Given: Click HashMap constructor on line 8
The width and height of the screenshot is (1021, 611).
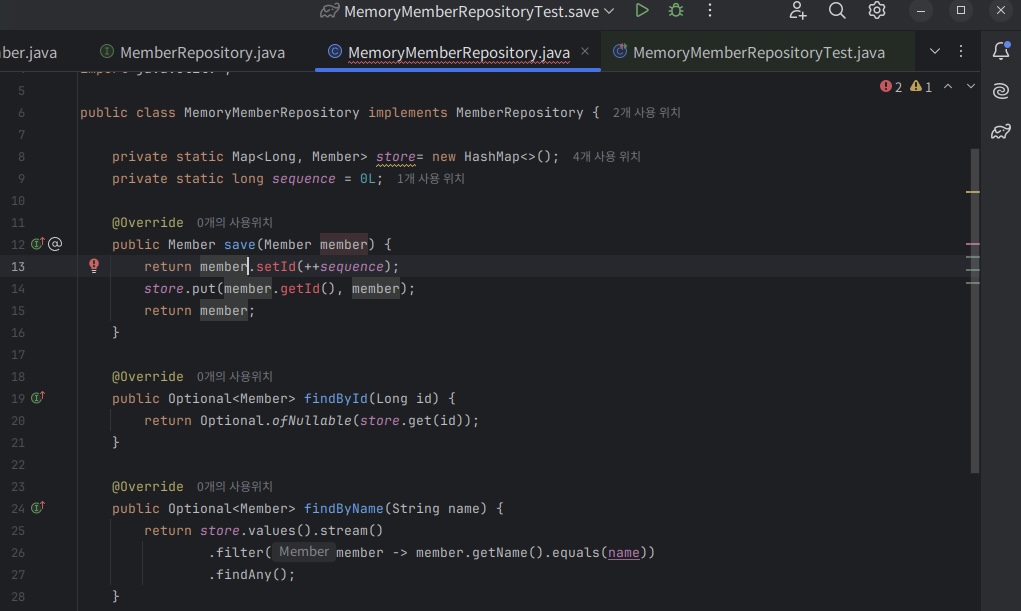Looking at the screenshot, I should pos(491,156).
